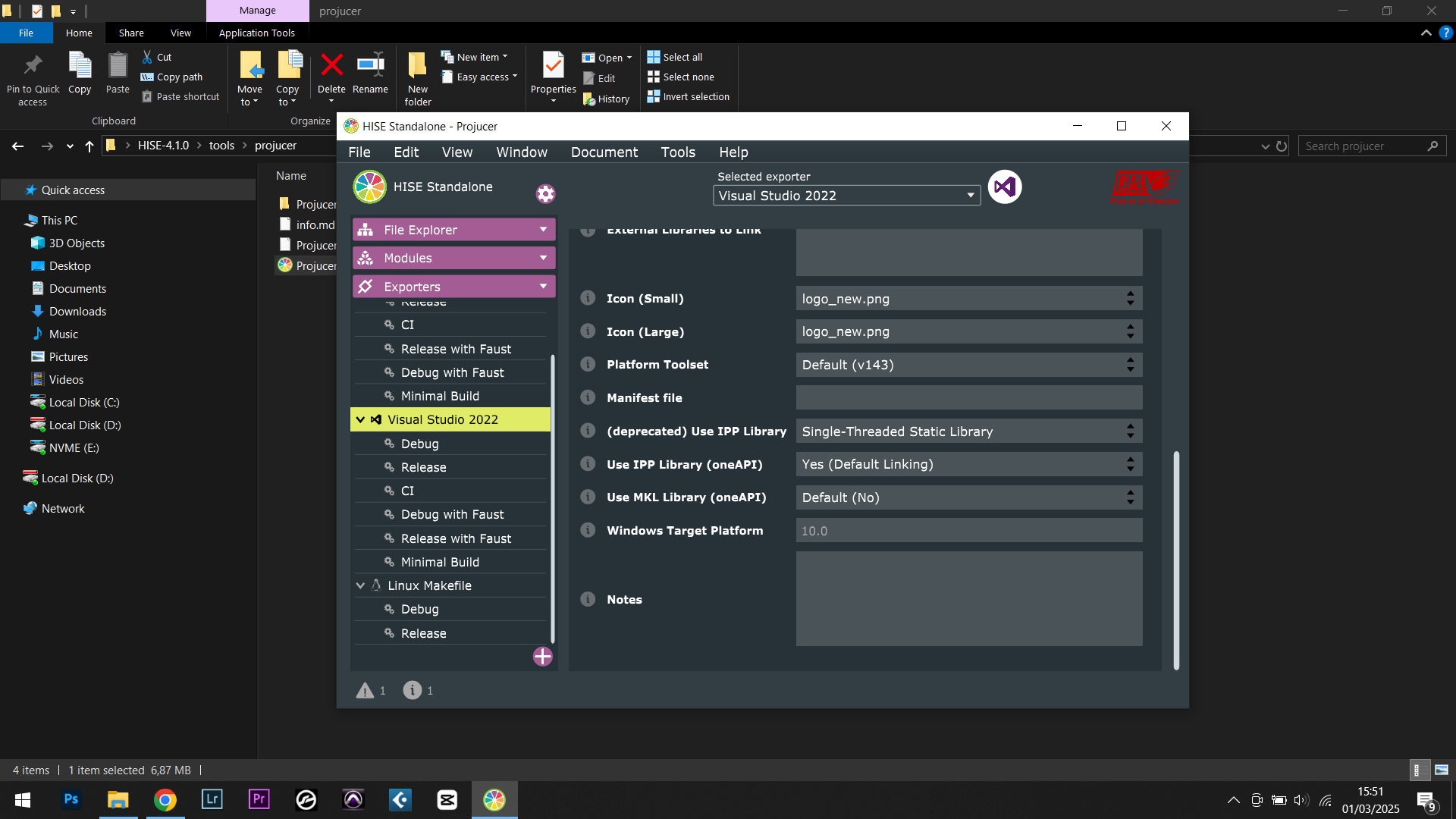Click Invert selection in Explorer ribbon
Screen dimensions: 1456x819
click(689, 96)
